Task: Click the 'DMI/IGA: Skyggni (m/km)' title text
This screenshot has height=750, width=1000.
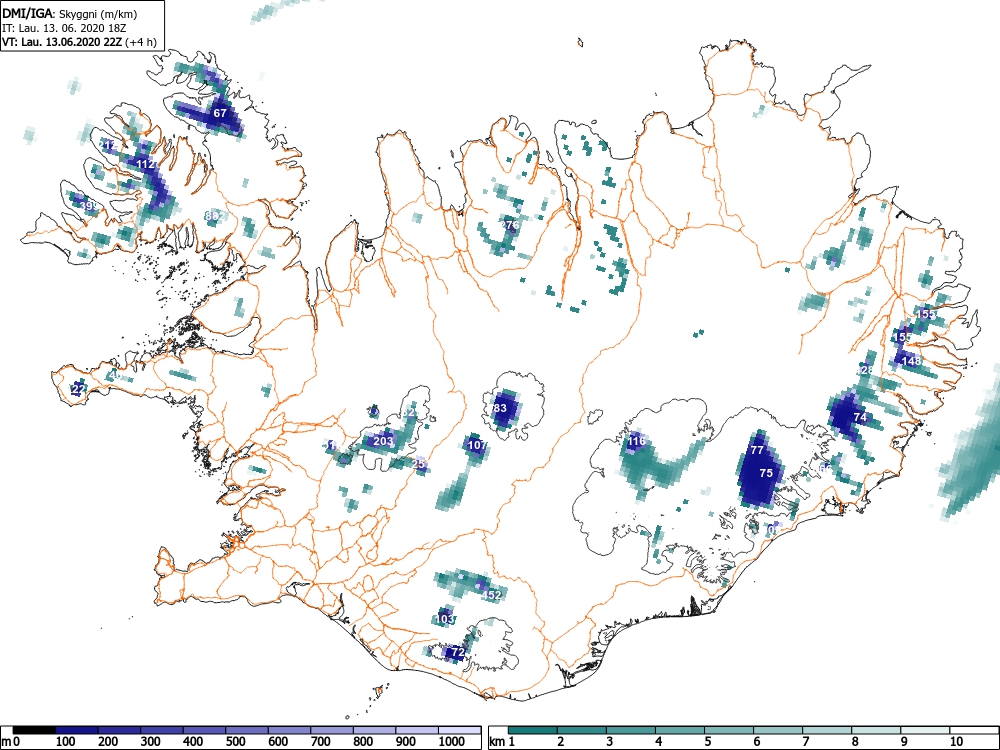Action: [x=70, y=13]
